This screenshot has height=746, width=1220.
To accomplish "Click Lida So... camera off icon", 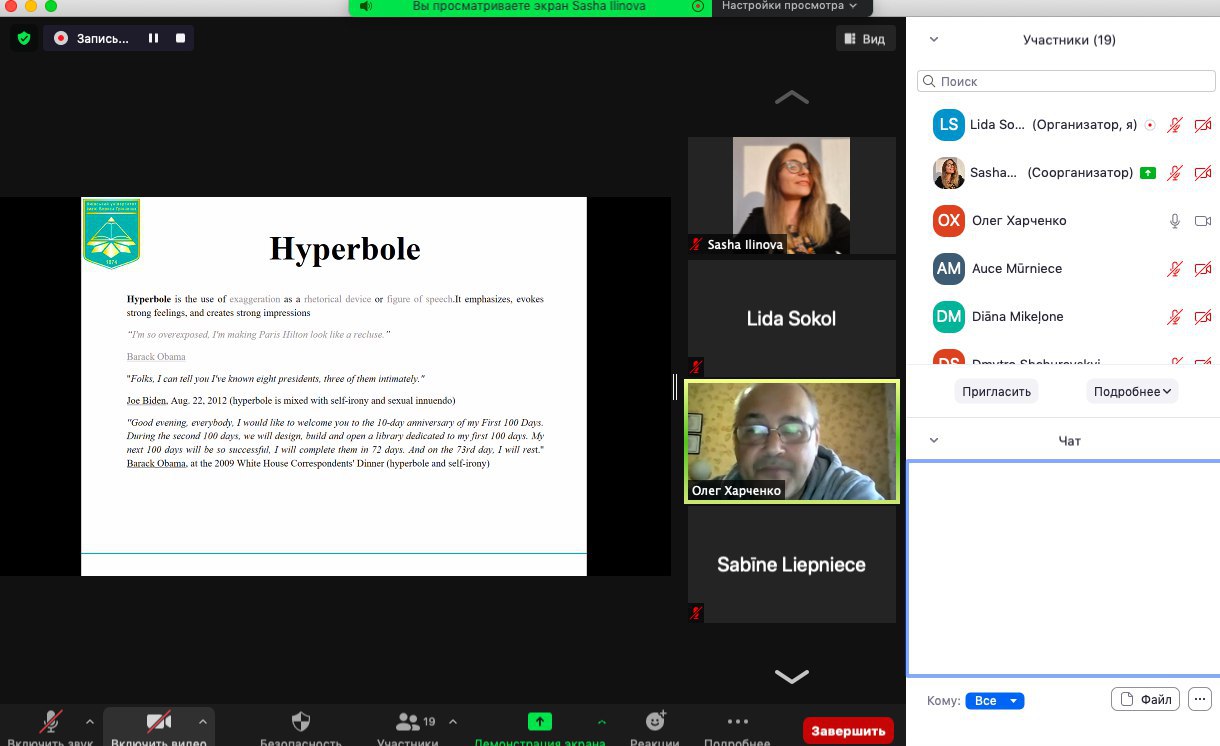I will click(x=1203, y=125).
